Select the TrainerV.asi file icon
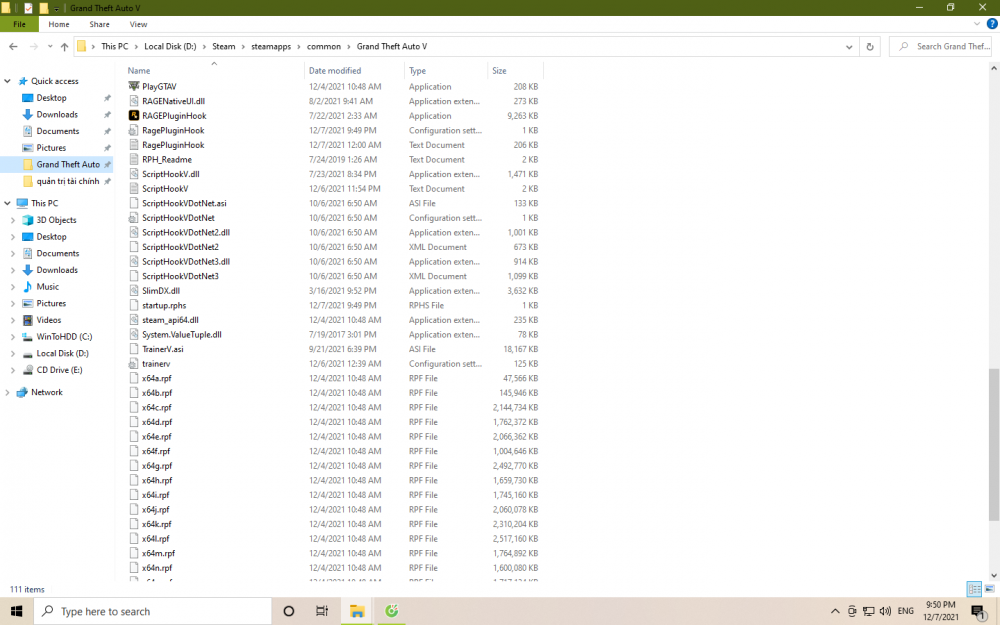The height and width of the screenshot is (625, 1000). pyautogui.click(x=133, y=349)
